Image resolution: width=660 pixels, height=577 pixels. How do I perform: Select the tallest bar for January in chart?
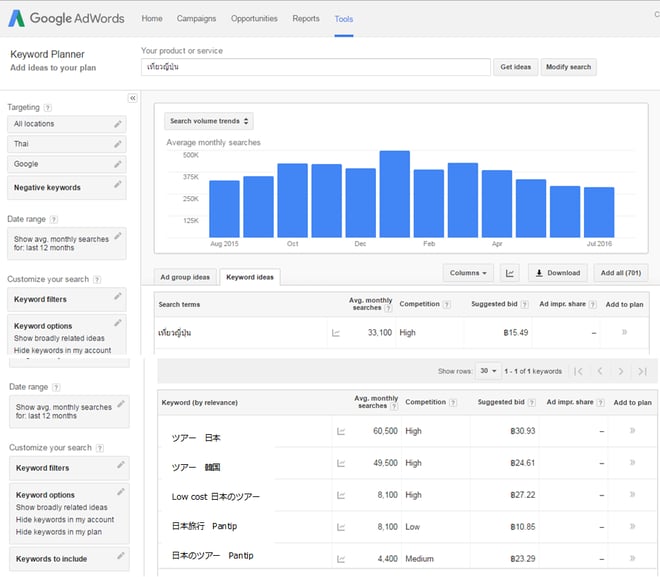point(394,194)
